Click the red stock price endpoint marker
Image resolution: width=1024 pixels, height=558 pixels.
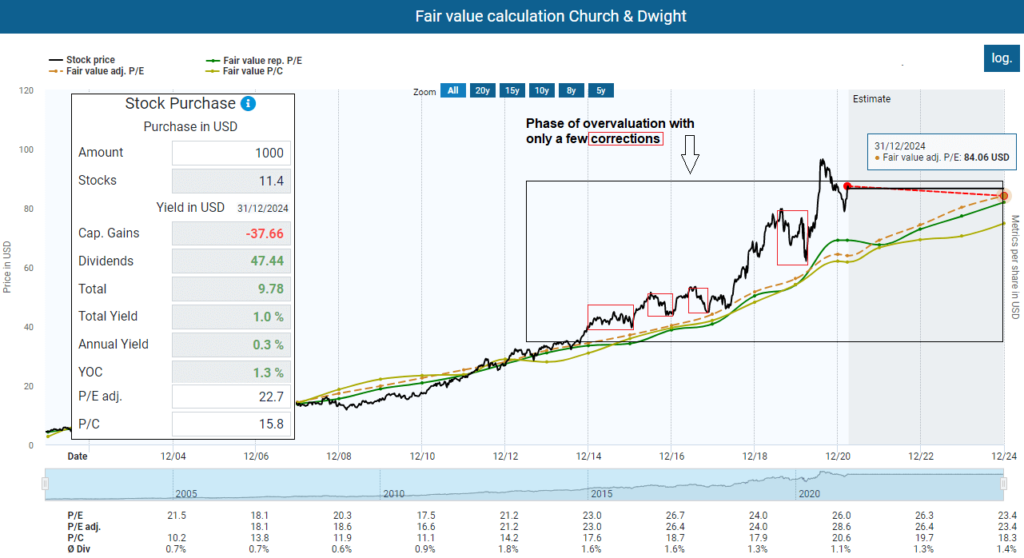[x=847, y=186]
